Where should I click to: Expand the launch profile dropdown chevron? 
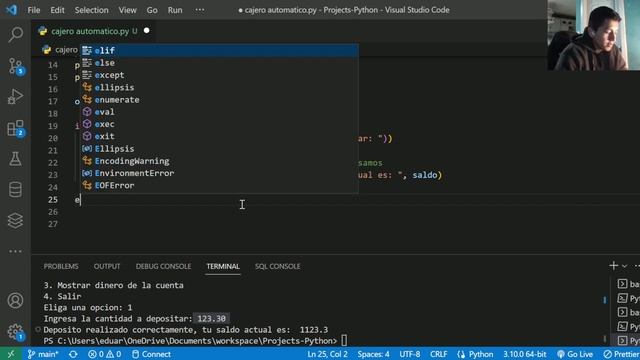pos(624,266)
